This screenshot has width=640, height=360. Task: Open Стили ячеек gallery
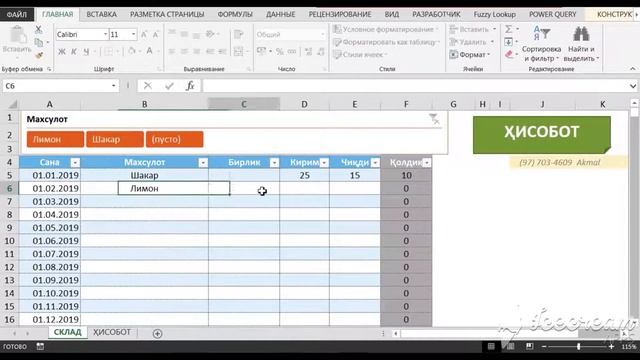pyautogui.click(x=360, y=55)
